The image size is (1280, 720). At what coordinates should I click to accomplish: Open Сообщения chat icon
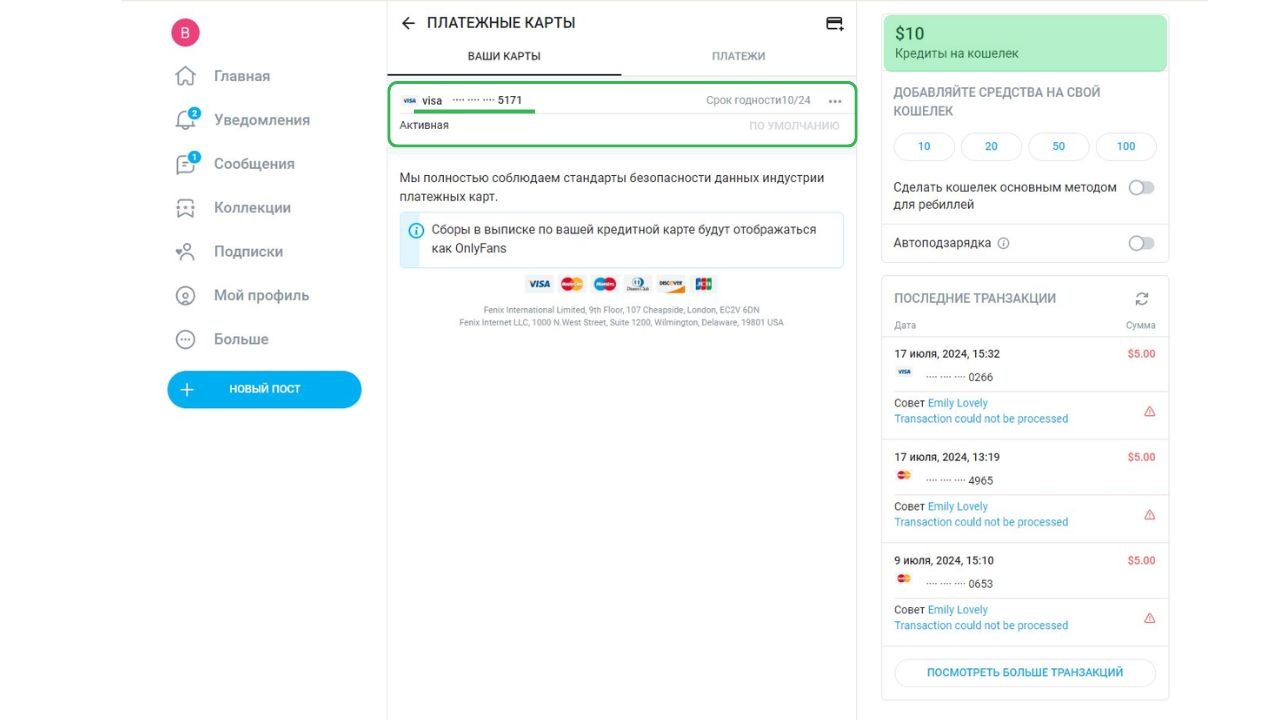pyautogui.click(x=185, y=164)
